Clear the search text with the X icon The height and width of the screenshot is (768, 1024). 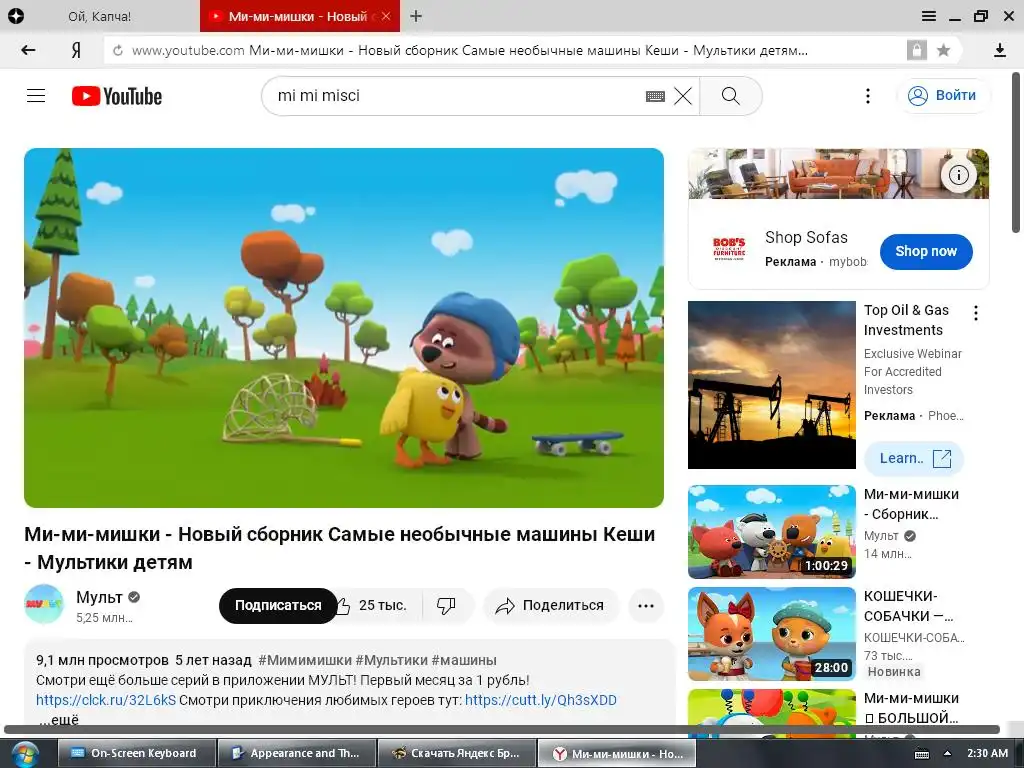tap(683, 96)
